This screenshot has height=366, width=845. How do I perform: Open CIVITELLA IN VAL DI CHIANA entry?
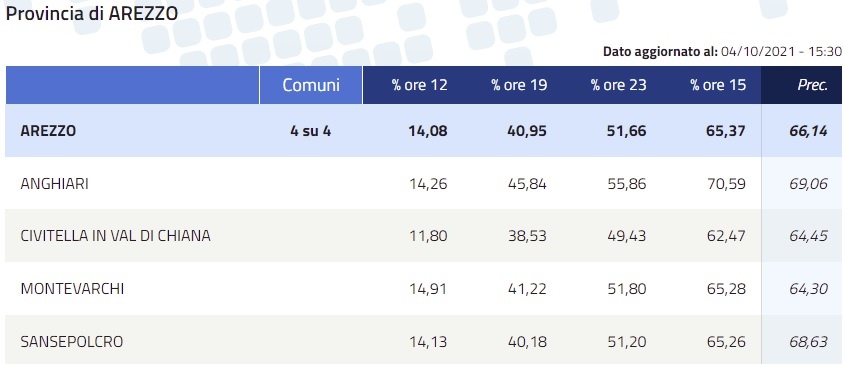(x=115, y=236)
